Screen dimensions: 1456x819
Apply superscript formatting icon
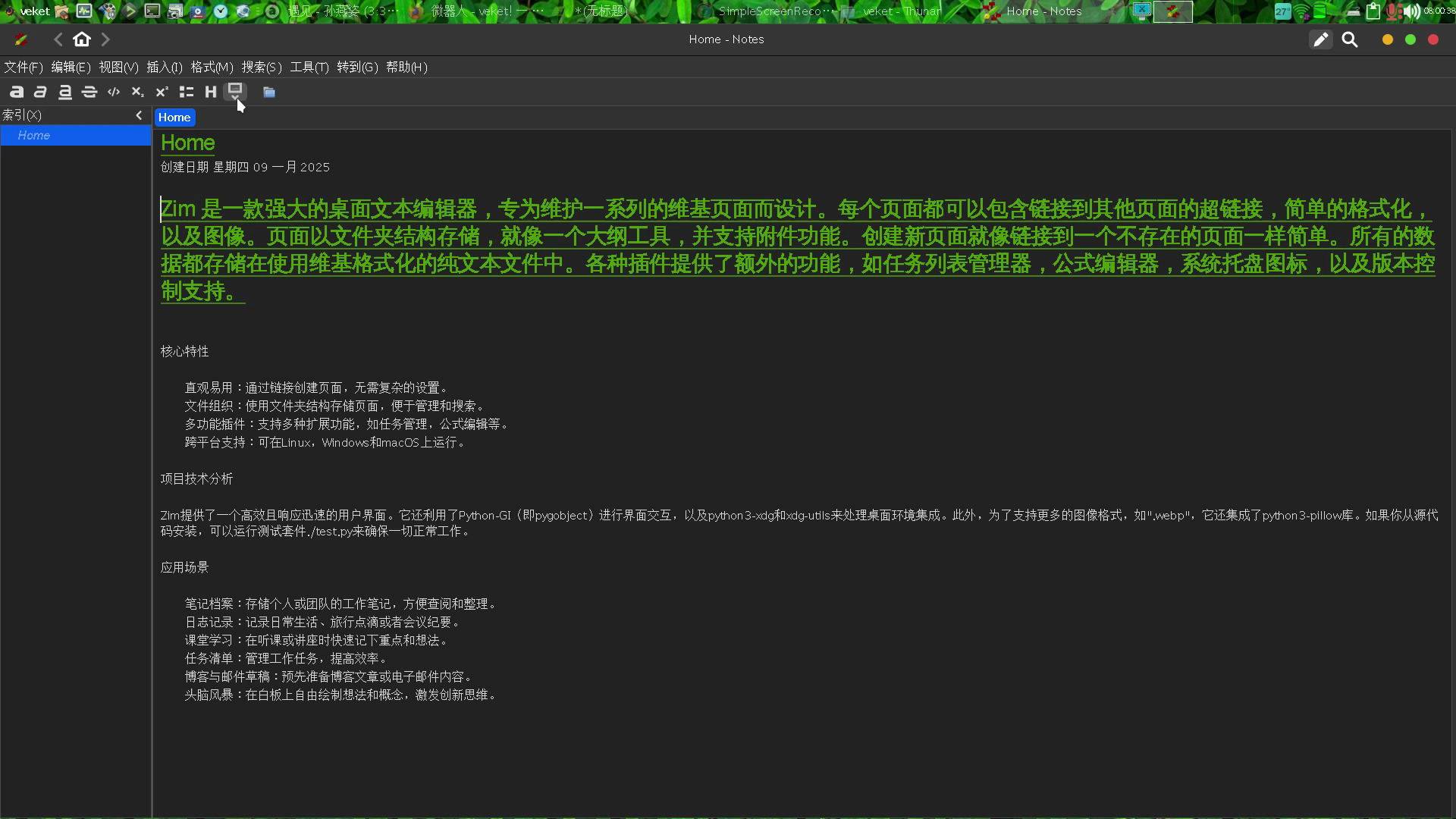click(x=162, y=92)
